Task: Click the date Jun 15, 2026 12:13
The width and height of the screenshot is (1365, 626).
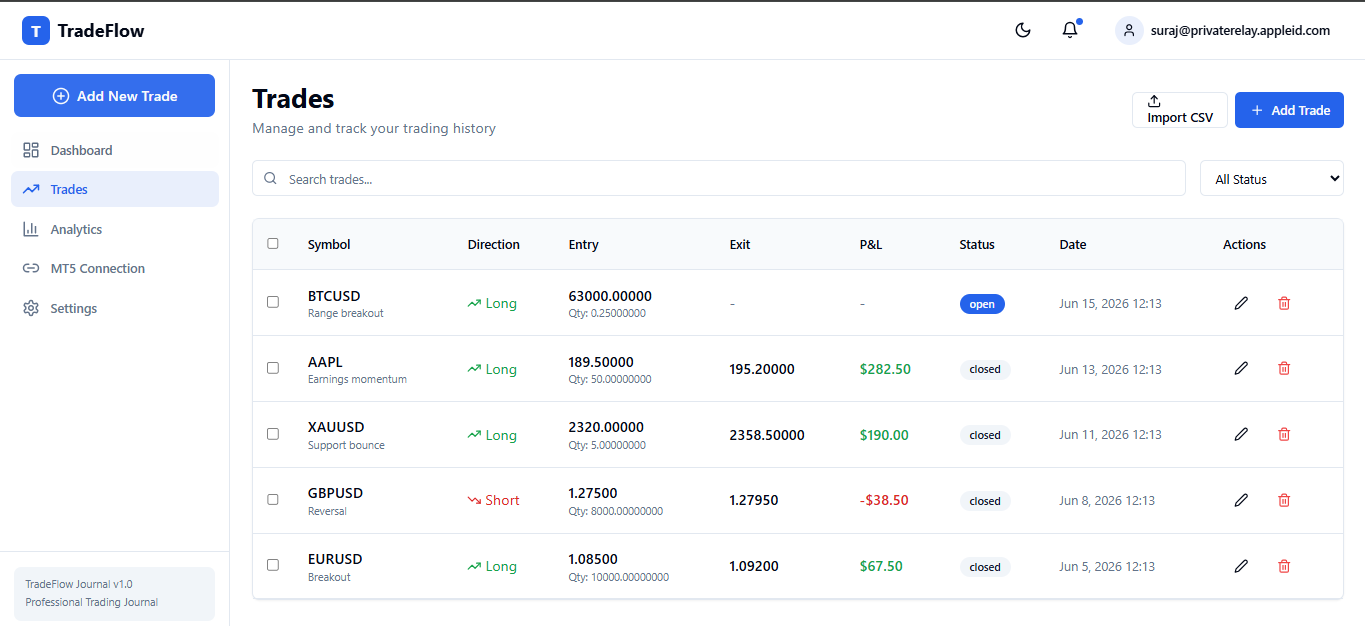Action: tap(1110, 303)
